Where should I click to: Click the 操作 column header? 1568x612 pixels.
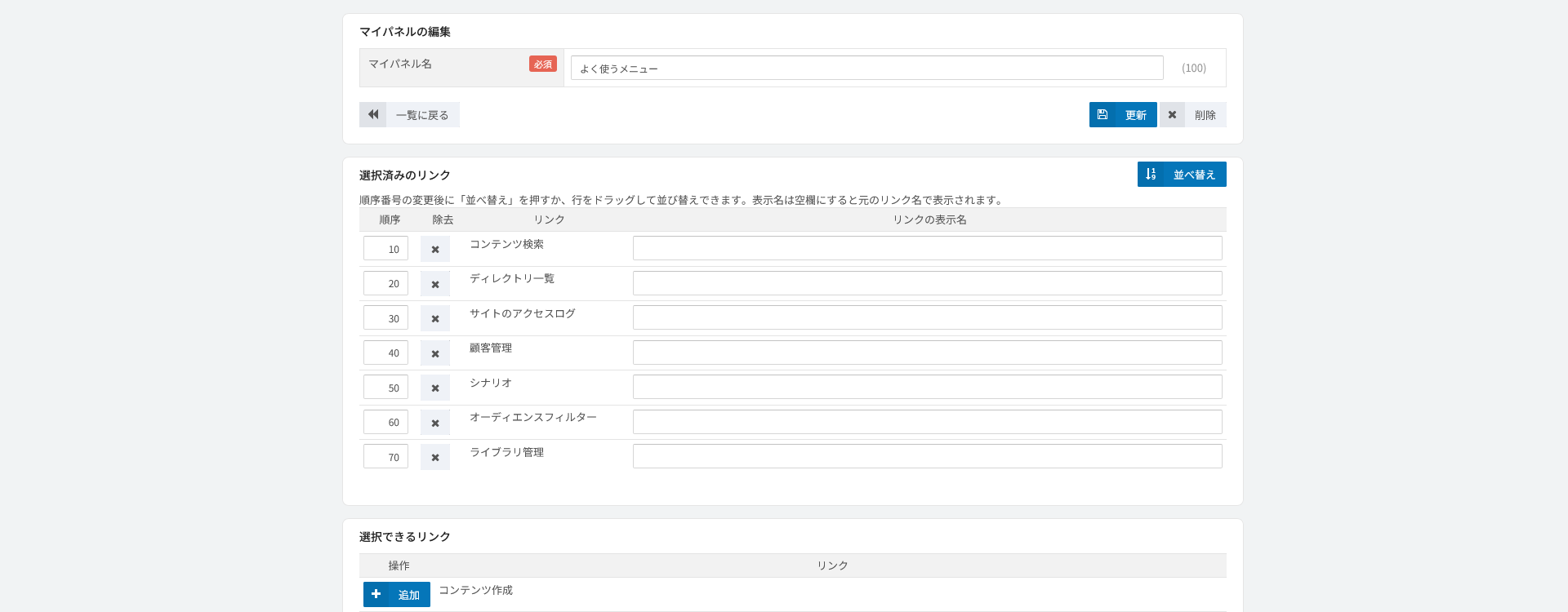399,565
